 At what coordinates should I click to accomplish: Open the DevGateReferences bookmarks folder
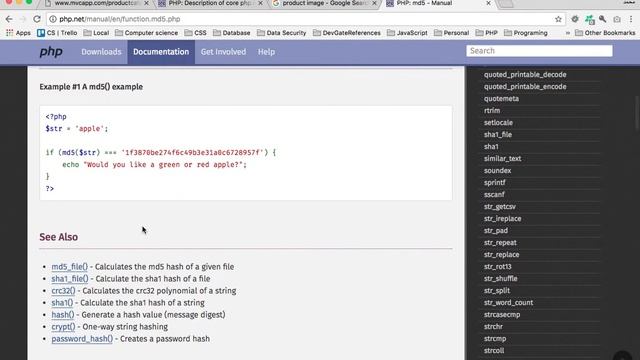coord(347,33)
